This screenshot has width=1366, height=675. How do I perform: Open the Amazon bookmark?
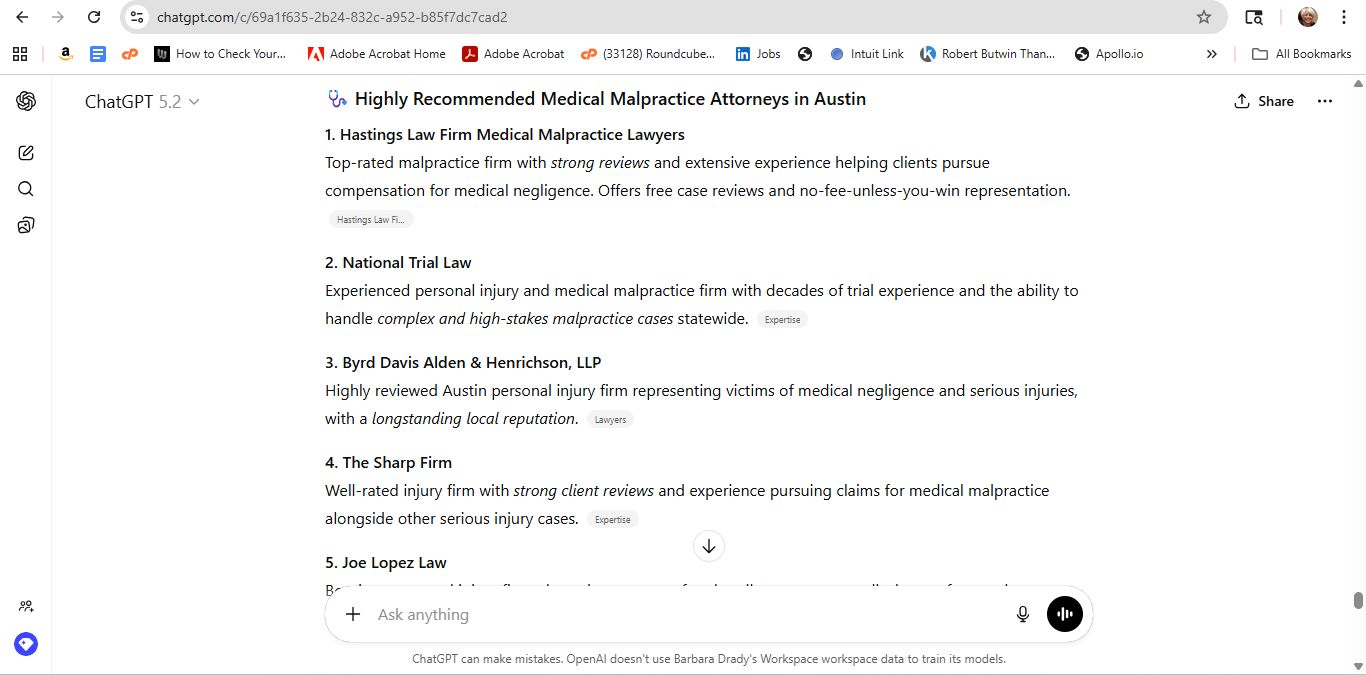coord(66,54)
